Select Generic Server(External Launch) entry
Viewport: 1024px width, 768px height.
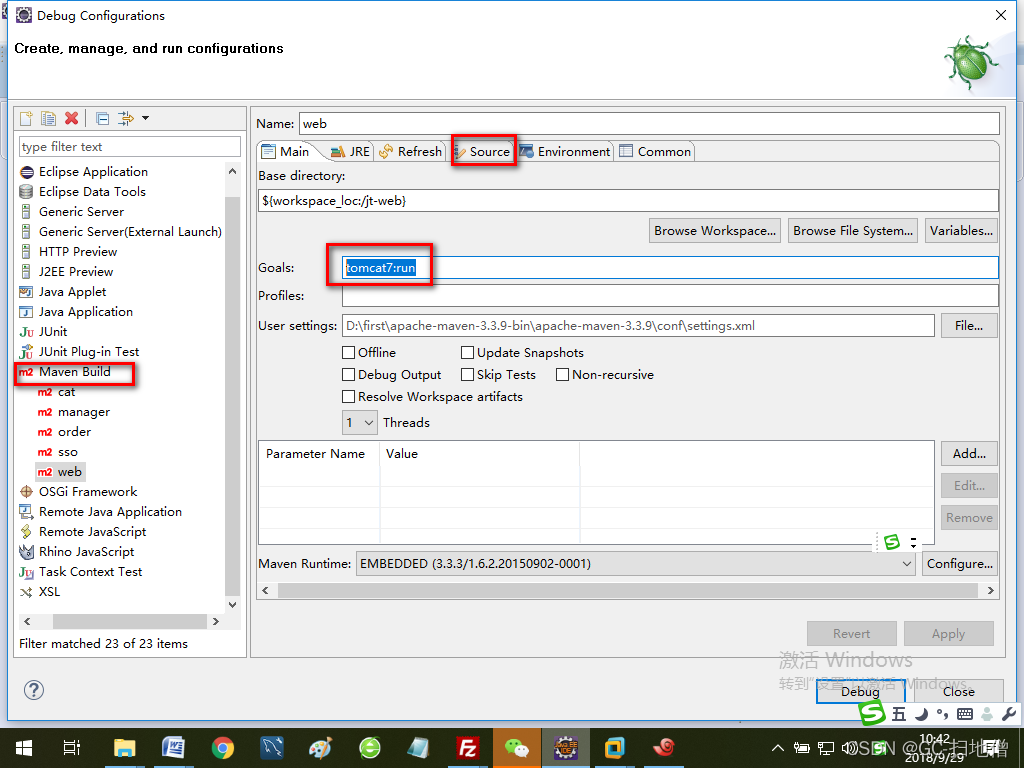pos(130,232)
